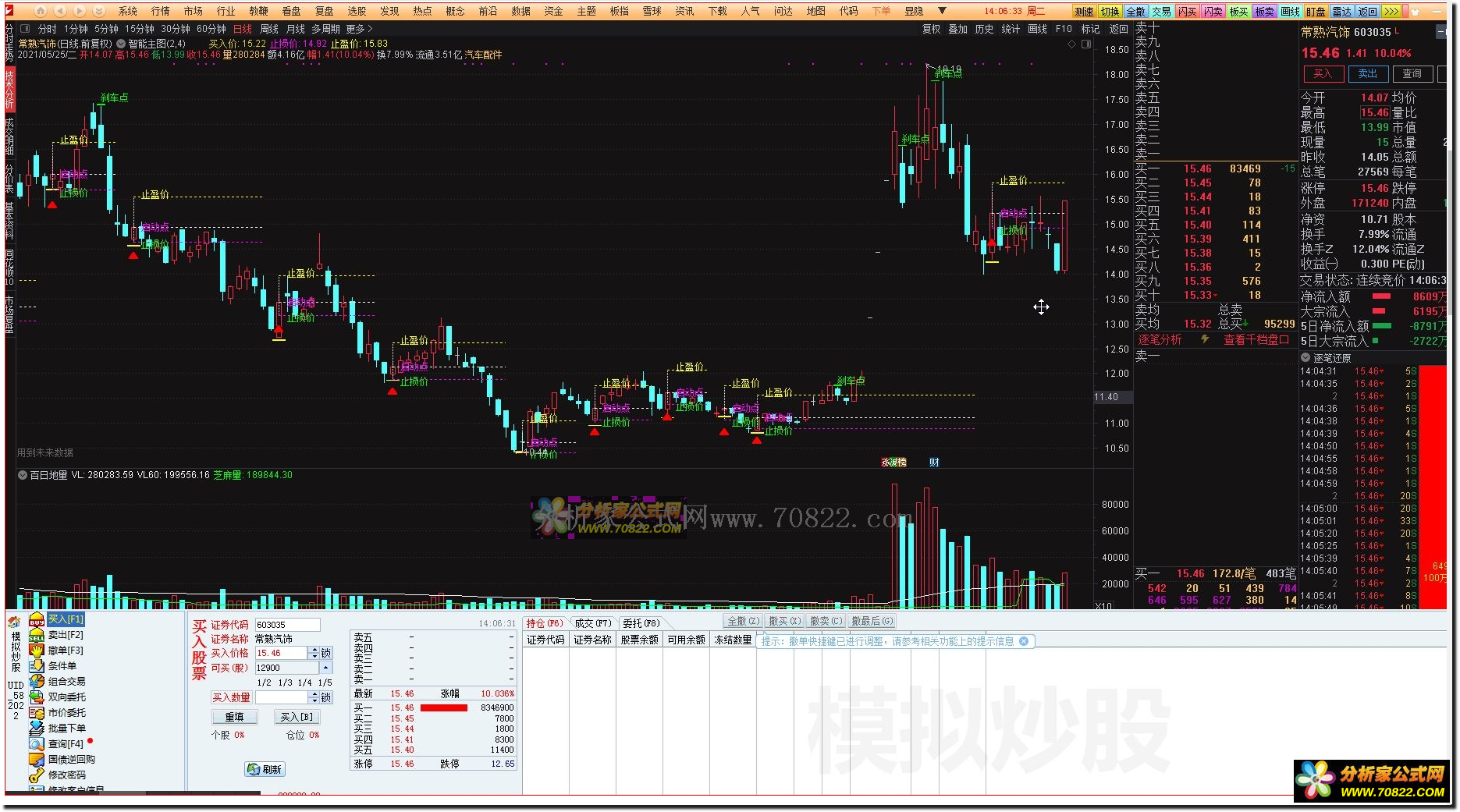Open the 系统 menu
The image size is (1460, 812).
pyautogui.click(x=128, y=11)
